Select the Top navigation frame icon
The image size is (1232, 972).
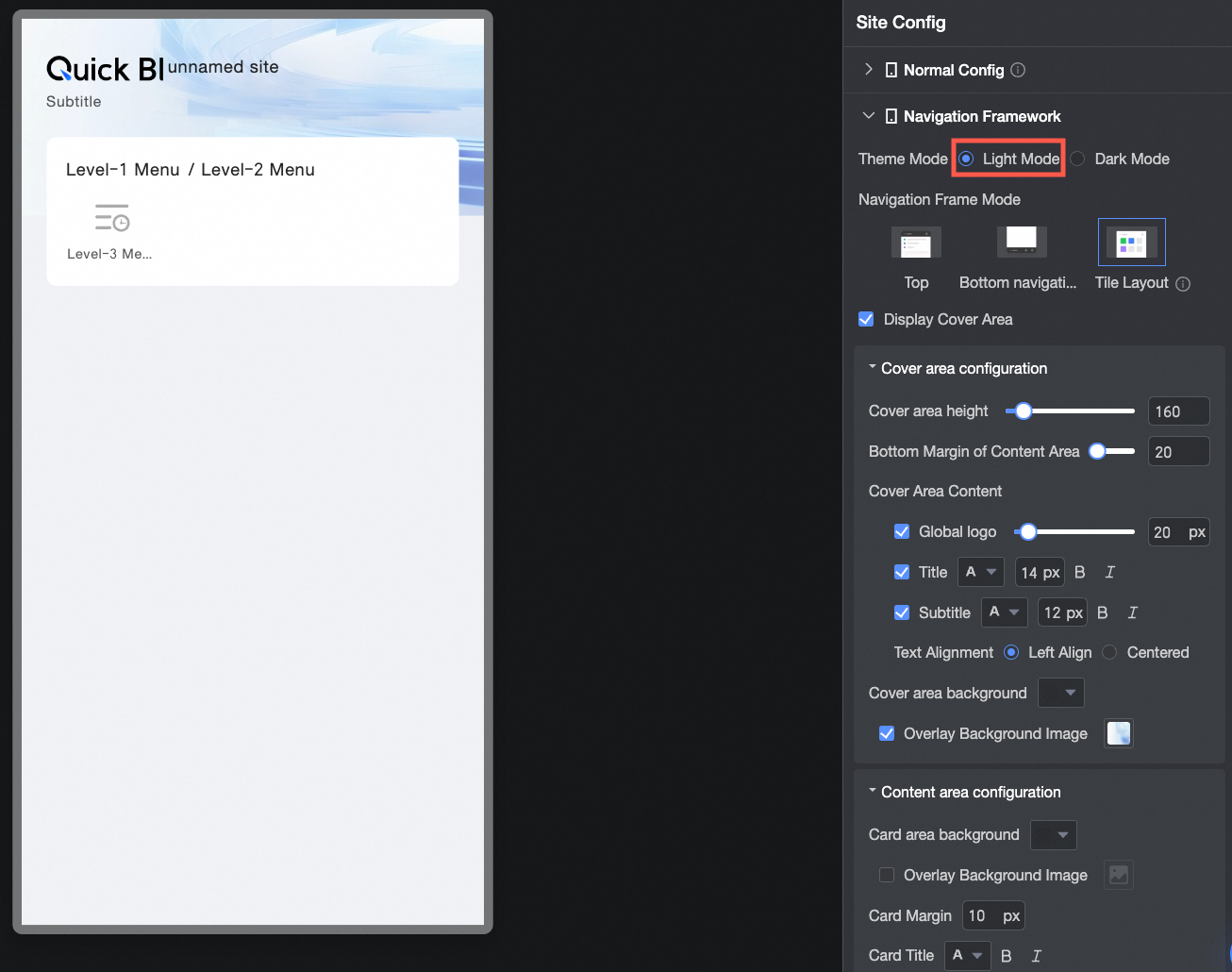click(916, 243)
